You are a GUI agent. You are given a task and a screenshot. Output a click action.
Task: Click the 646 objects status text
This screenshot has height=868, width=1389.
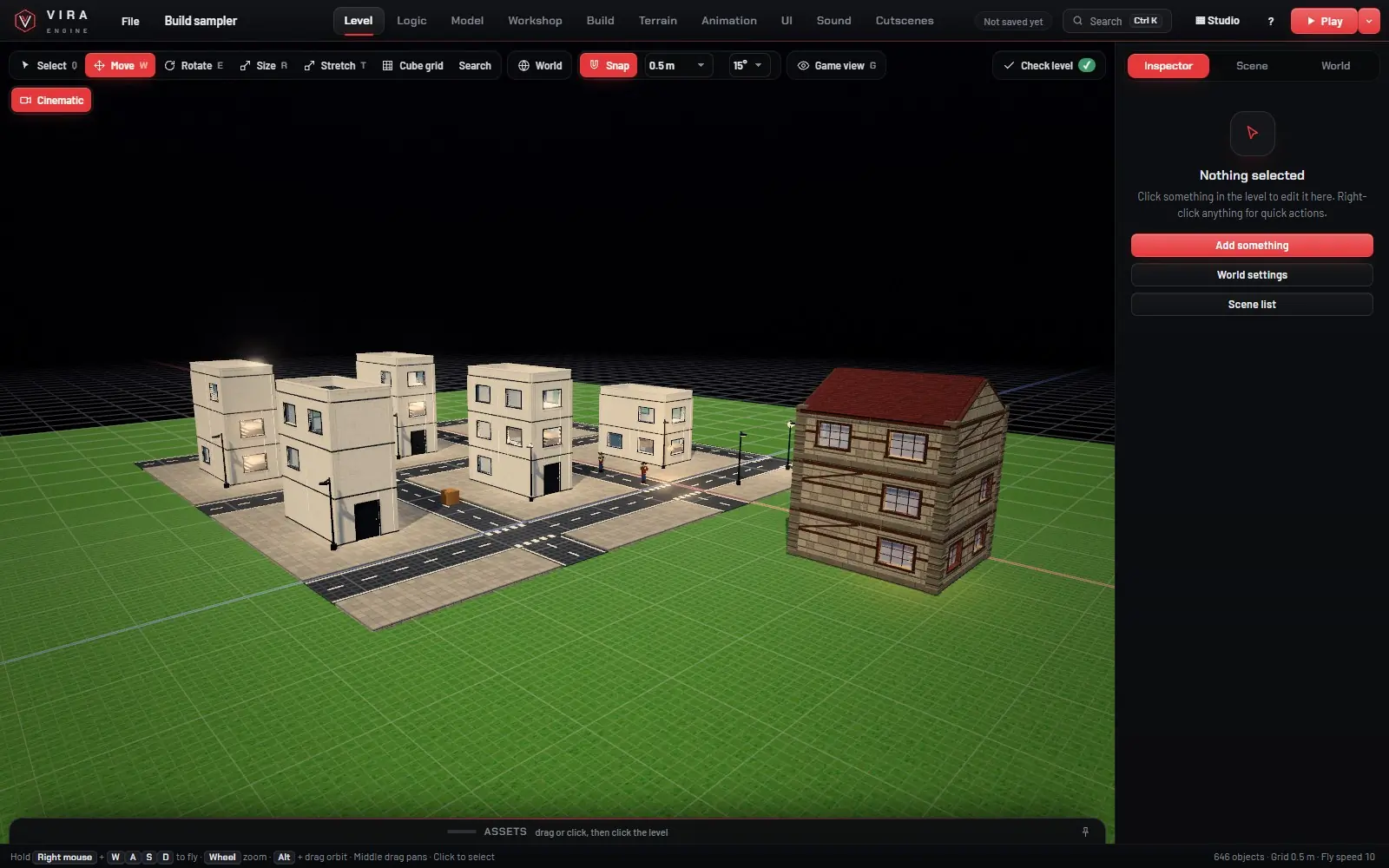coord(1239,857)
